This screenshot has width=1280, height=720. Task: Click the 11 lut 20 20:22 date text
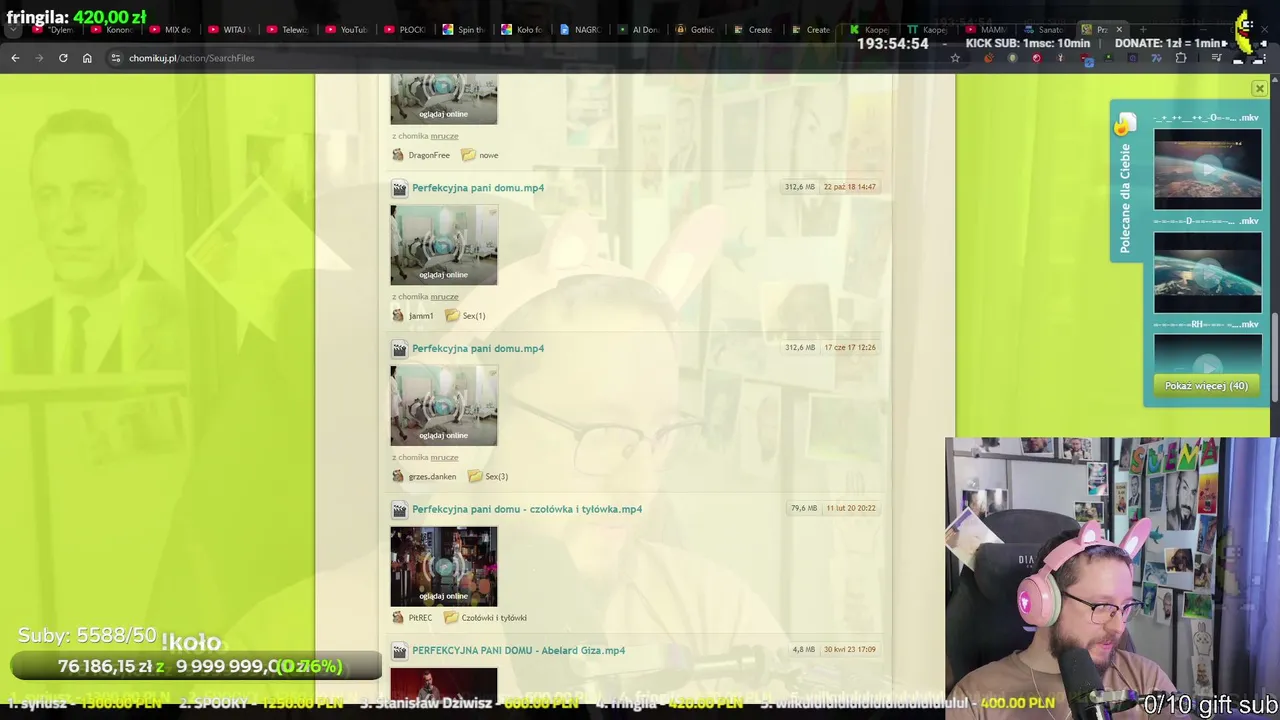pyautogui.click(x=851, y=508)
